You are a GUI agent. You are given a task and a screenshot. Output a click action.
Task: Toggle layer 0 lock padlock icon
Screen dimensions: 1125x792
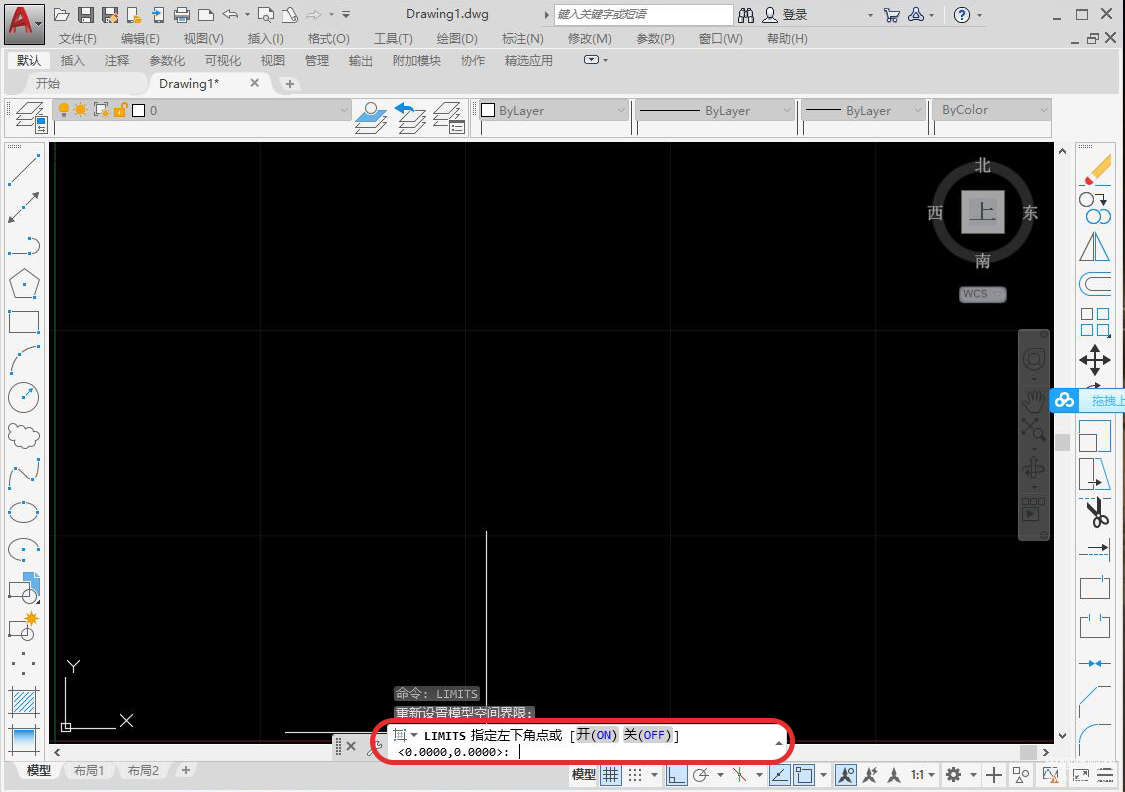tap(121, 110)
